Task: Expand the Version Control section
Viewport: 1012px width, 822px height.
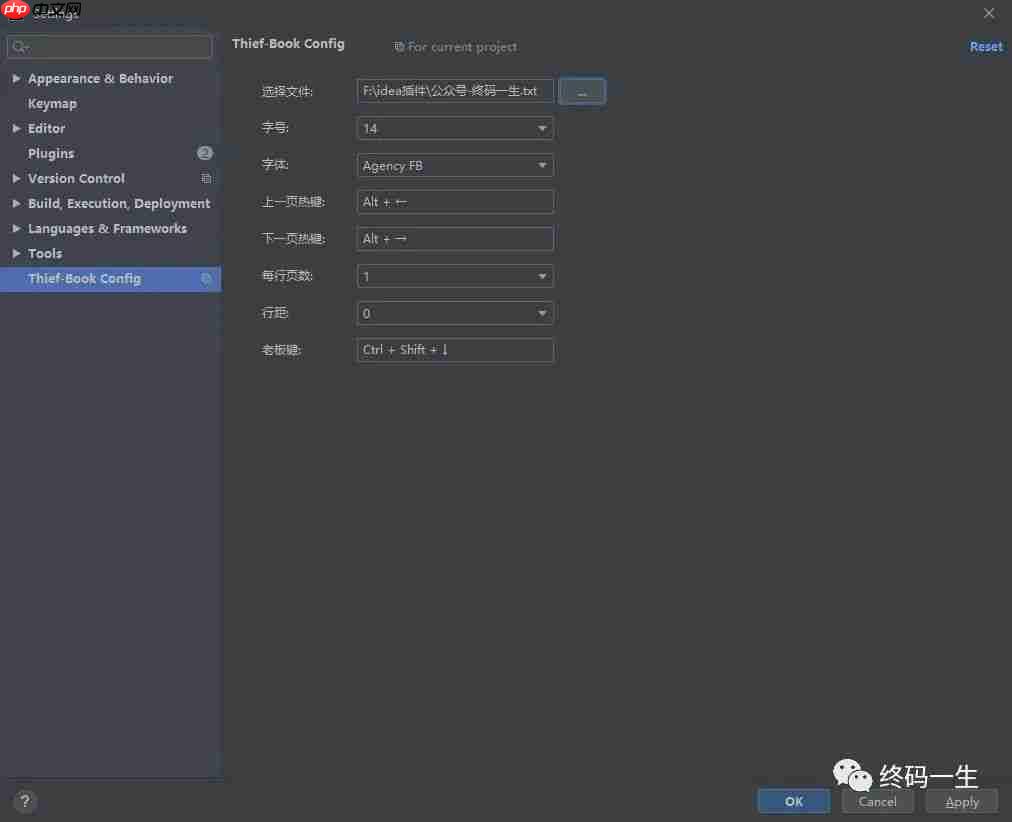Action: 16,178
